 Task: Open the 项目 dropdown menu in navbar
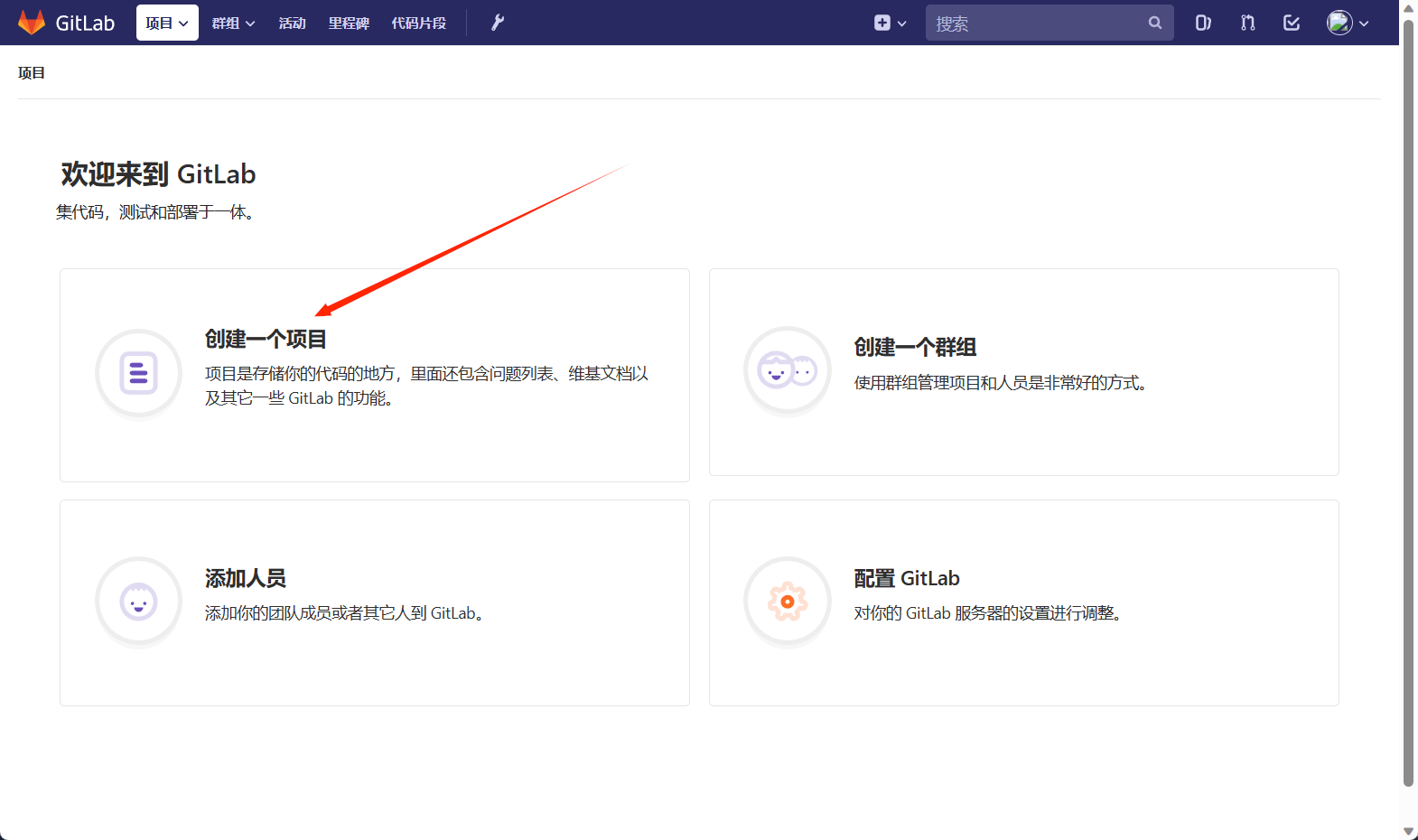pyautogui.click(x=167, y=23)
